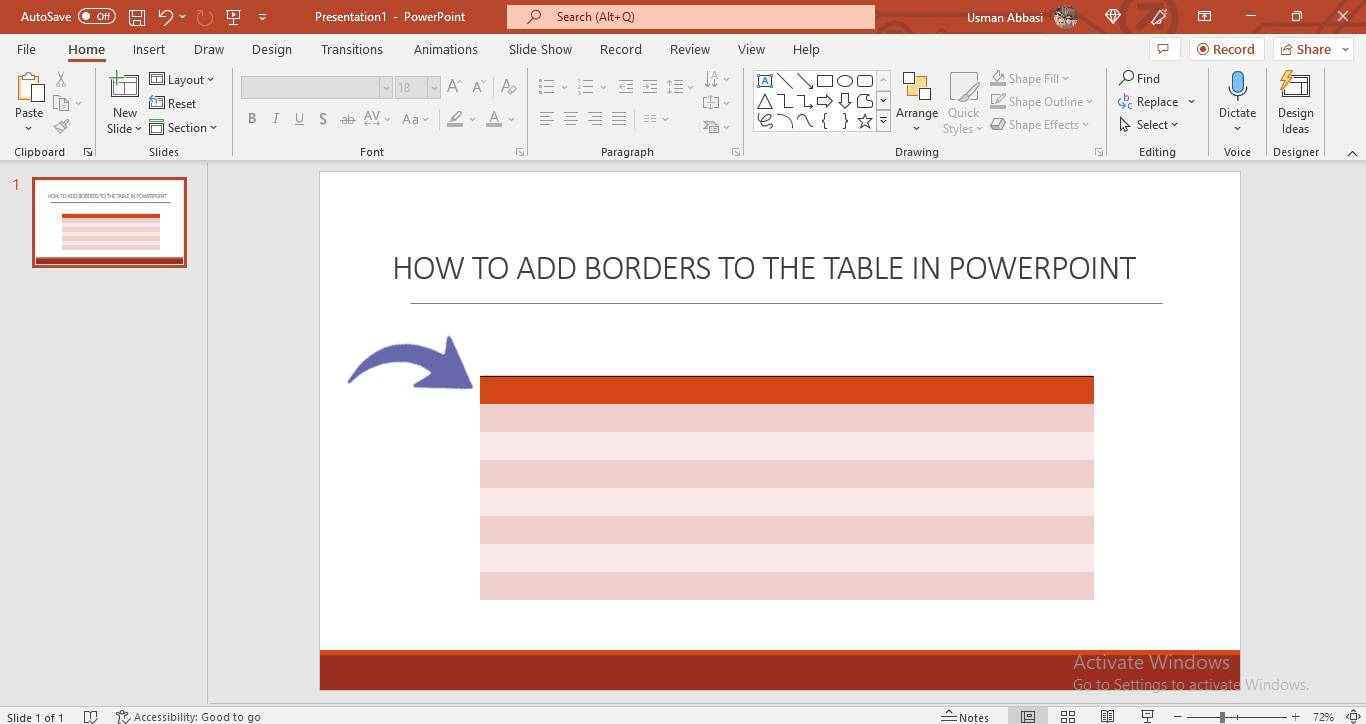Select the star shape in gallery
This screenshot has width=1366, height=724.
click(x=865, y=121)
